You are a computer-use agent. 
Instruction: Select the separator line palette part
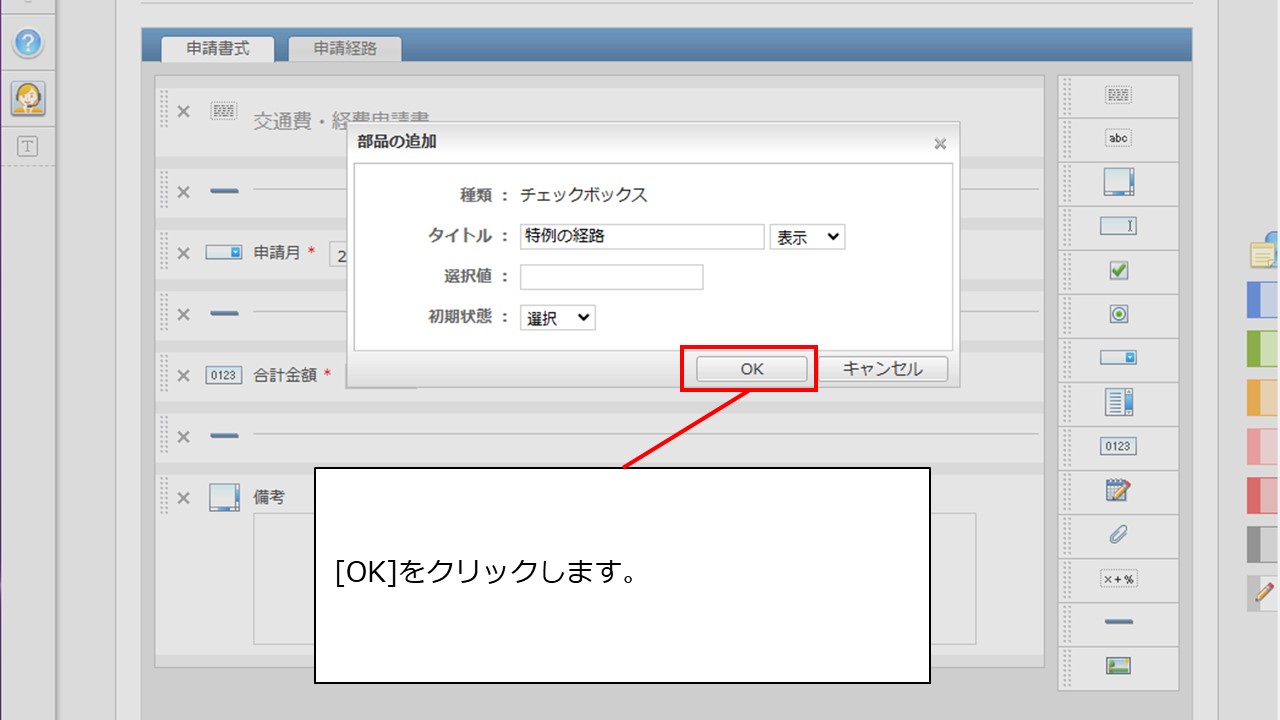click(1118, 622)
